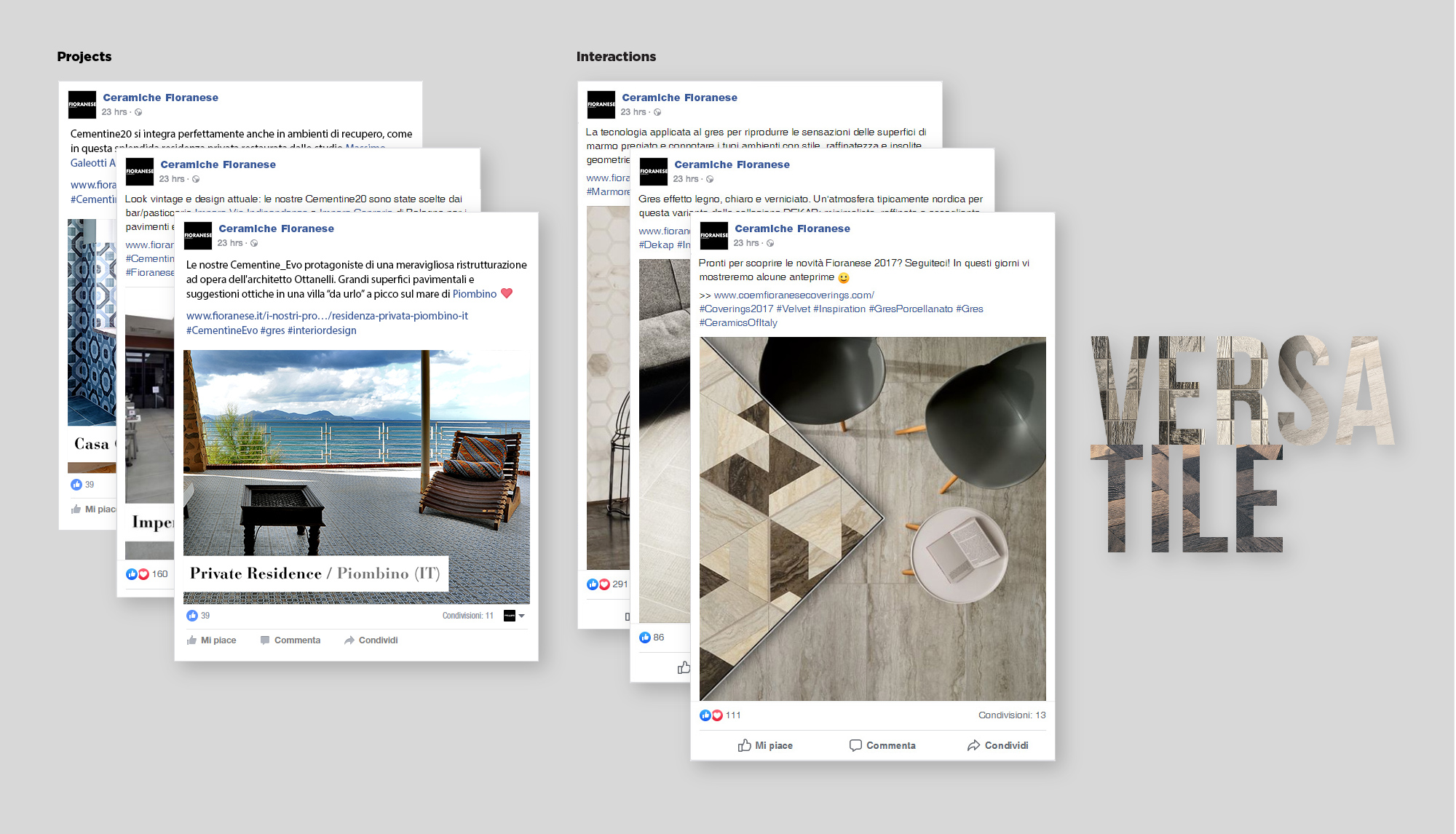Click globe icon on 'Cementine20 si integra' post

[x=138, y=112]
